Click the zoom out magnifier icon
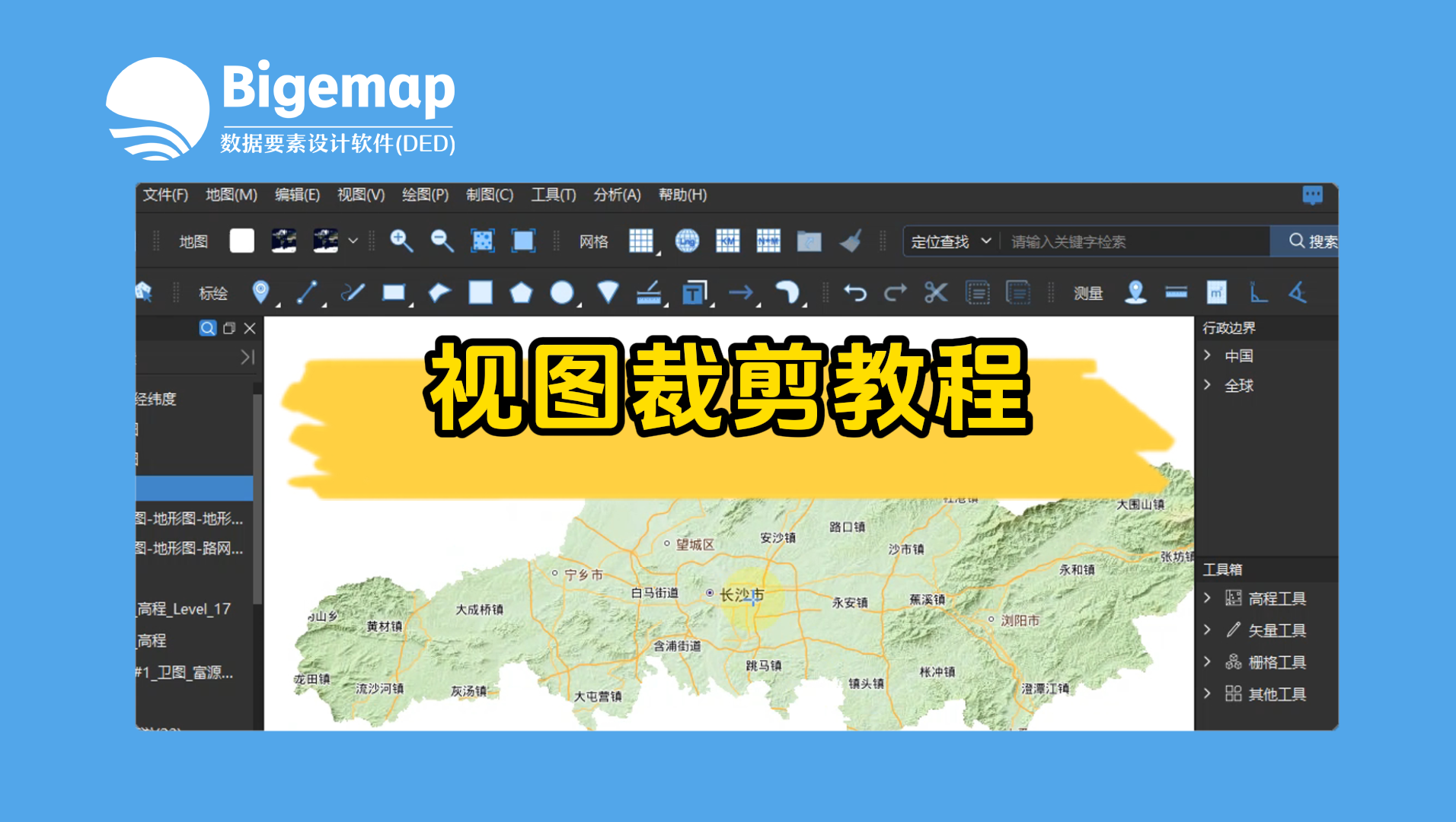The width and height of the screenshot is (1456, 822). (442, 241)
